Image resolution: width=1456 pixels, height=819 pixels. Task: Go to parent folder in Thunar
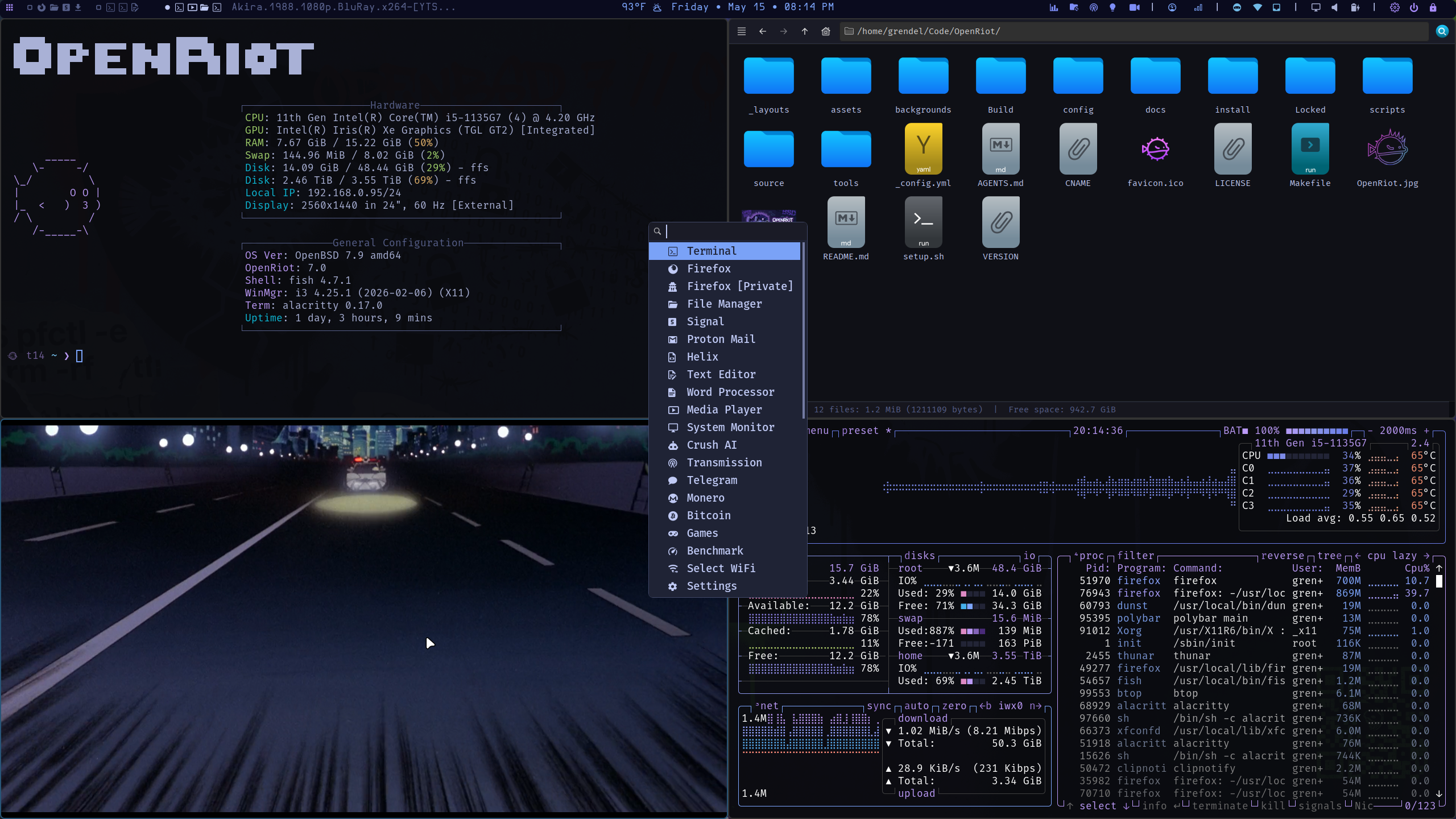tap(805, 31)
